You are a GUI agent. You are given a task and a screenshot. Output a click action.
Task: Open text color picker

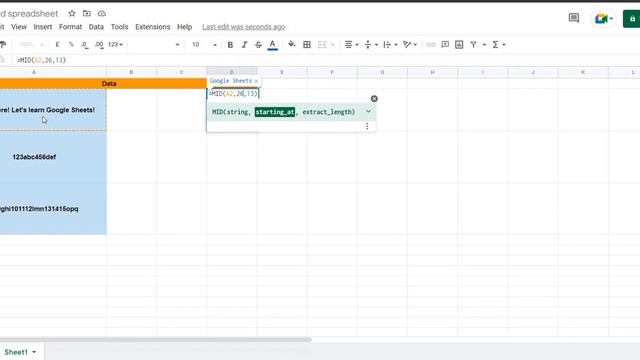273,44
